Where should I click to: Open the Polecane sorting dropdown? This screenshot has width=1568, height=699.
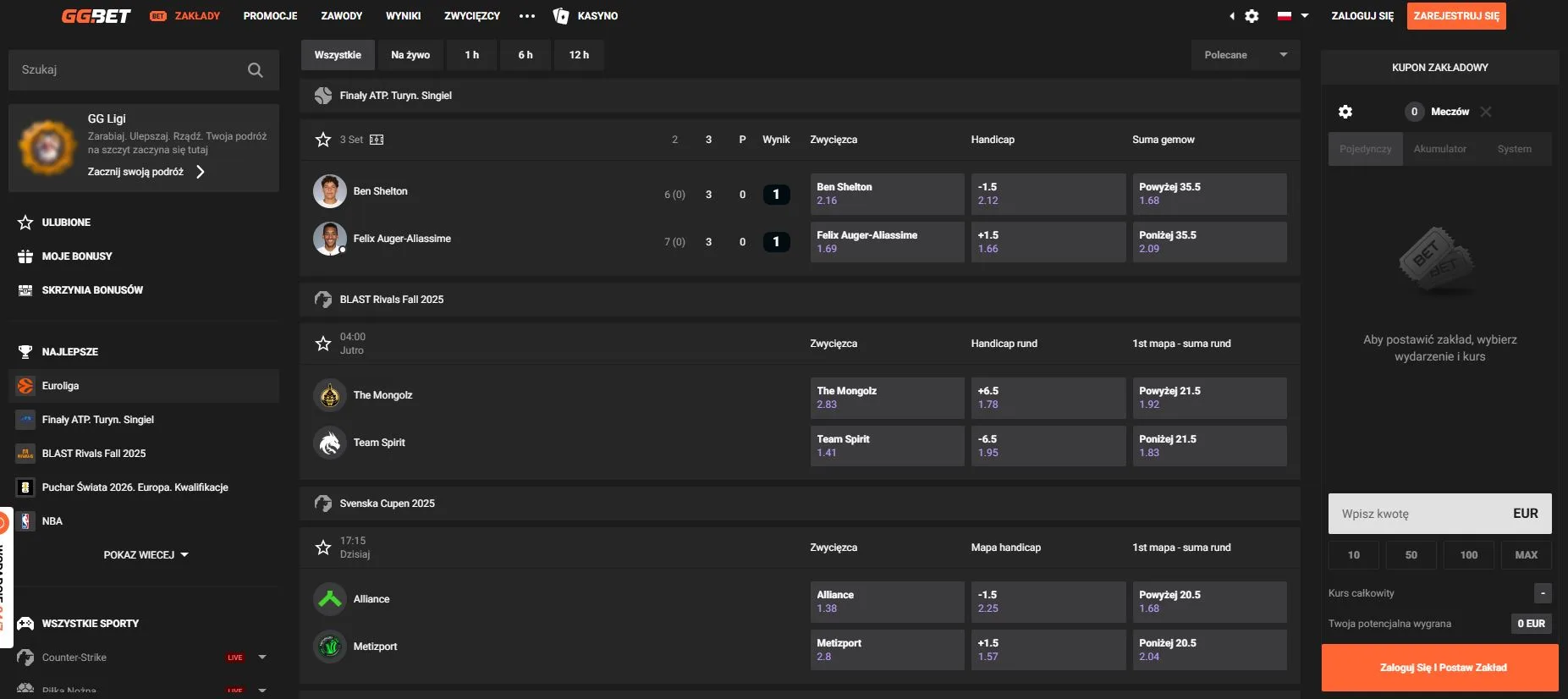click(x=1245, y=55)
